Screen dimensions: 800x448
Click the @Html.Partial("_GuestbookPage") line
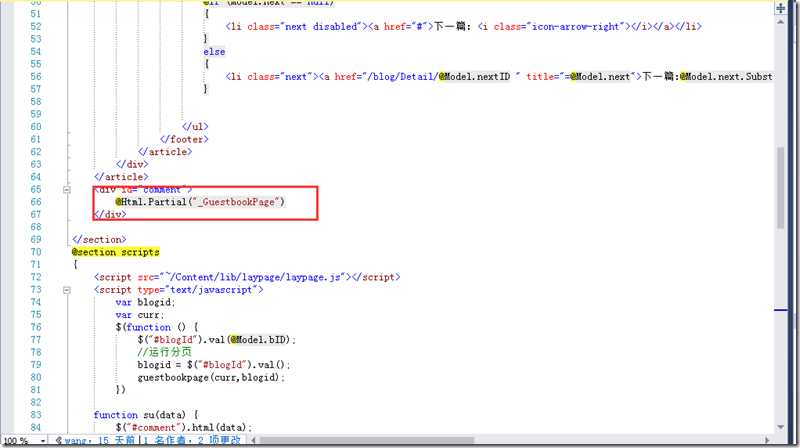[200, 202]
